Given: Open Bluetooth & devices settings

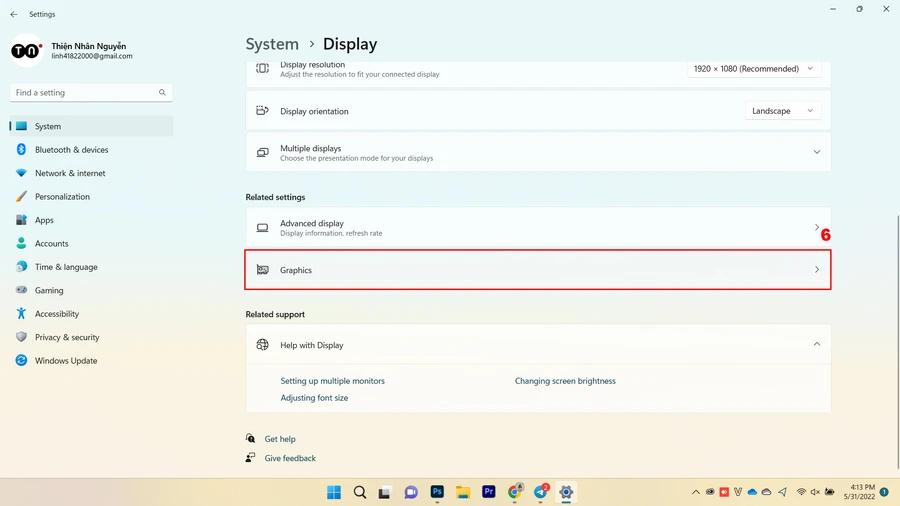Looking at the screenshot, I should coord(91,150).
